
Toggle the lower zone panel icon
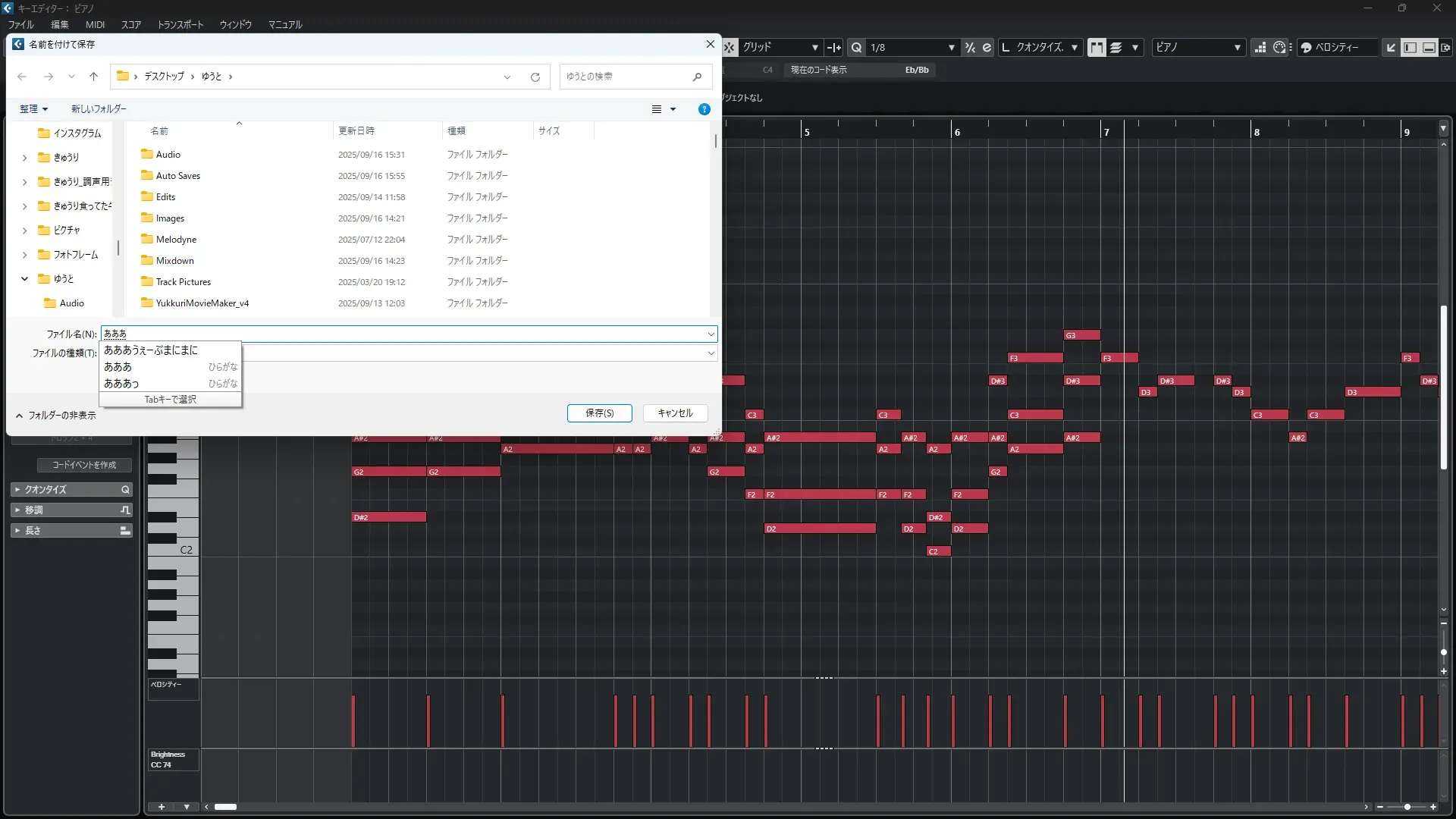click(1429, 47)
